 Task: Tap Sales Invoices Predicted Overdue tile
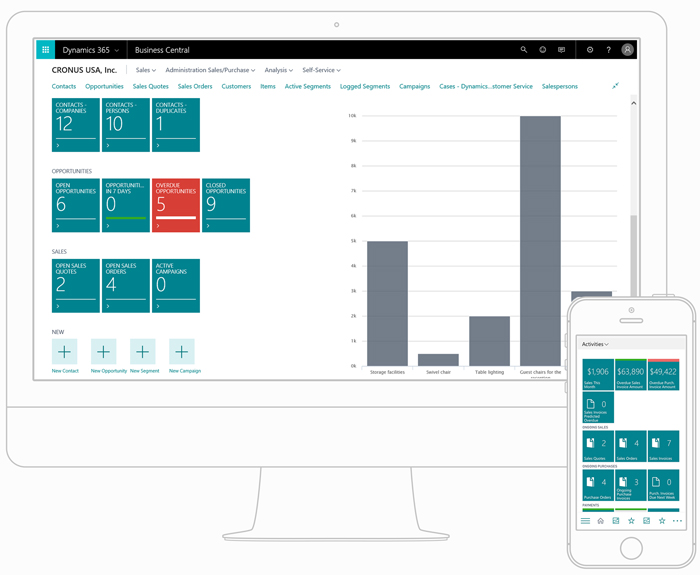tap(598, 408)
